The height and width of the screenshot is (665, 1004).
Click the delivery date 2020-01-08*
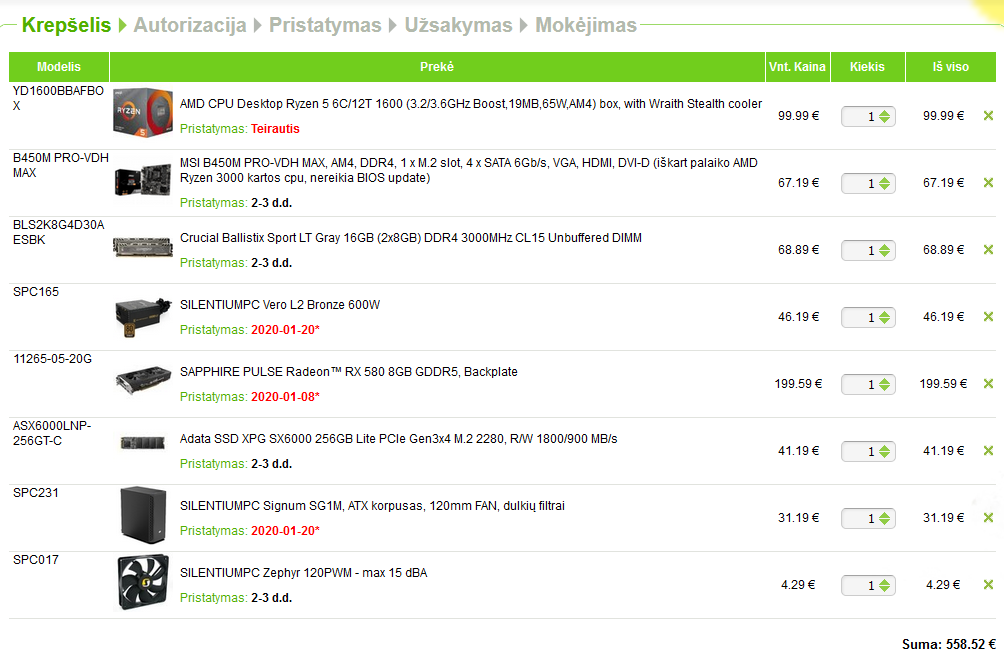[285, 397]
